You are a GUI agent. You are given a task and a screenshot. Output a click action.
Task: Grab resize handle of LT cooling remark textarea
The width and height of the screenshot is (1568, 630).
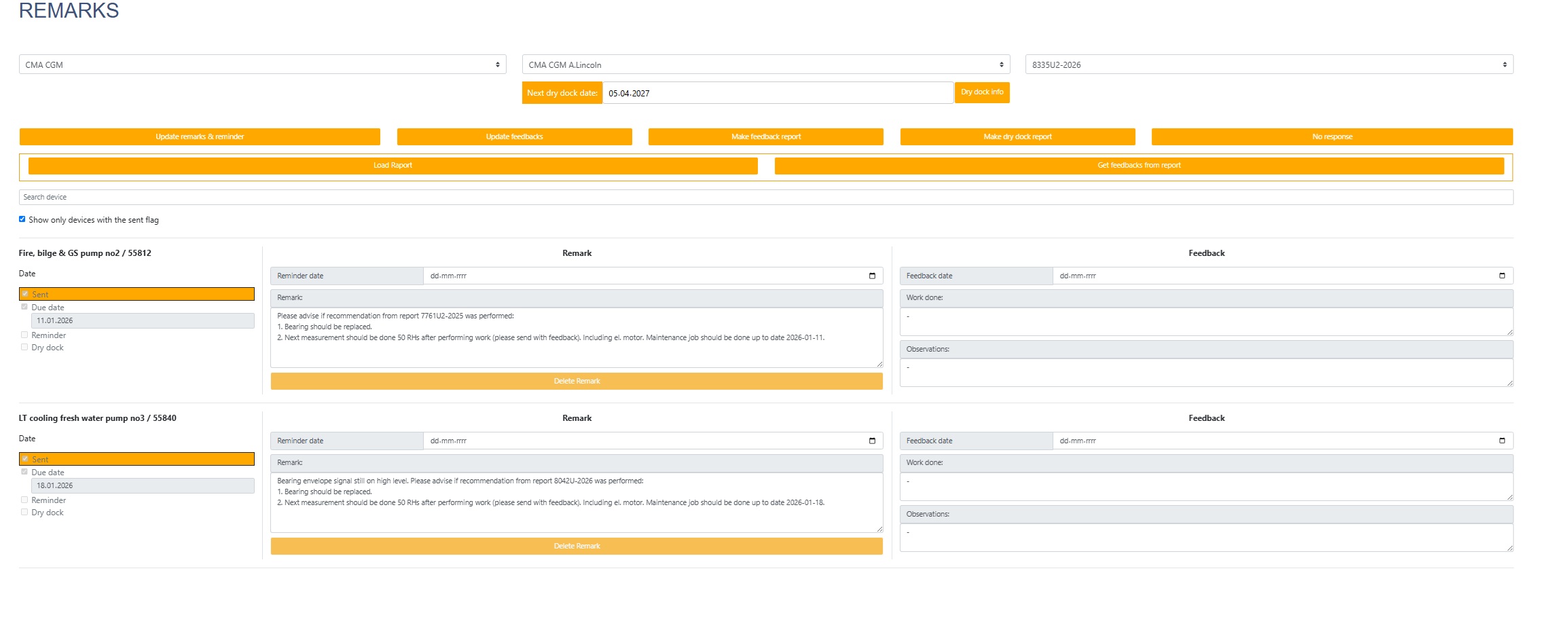[879, 529]
